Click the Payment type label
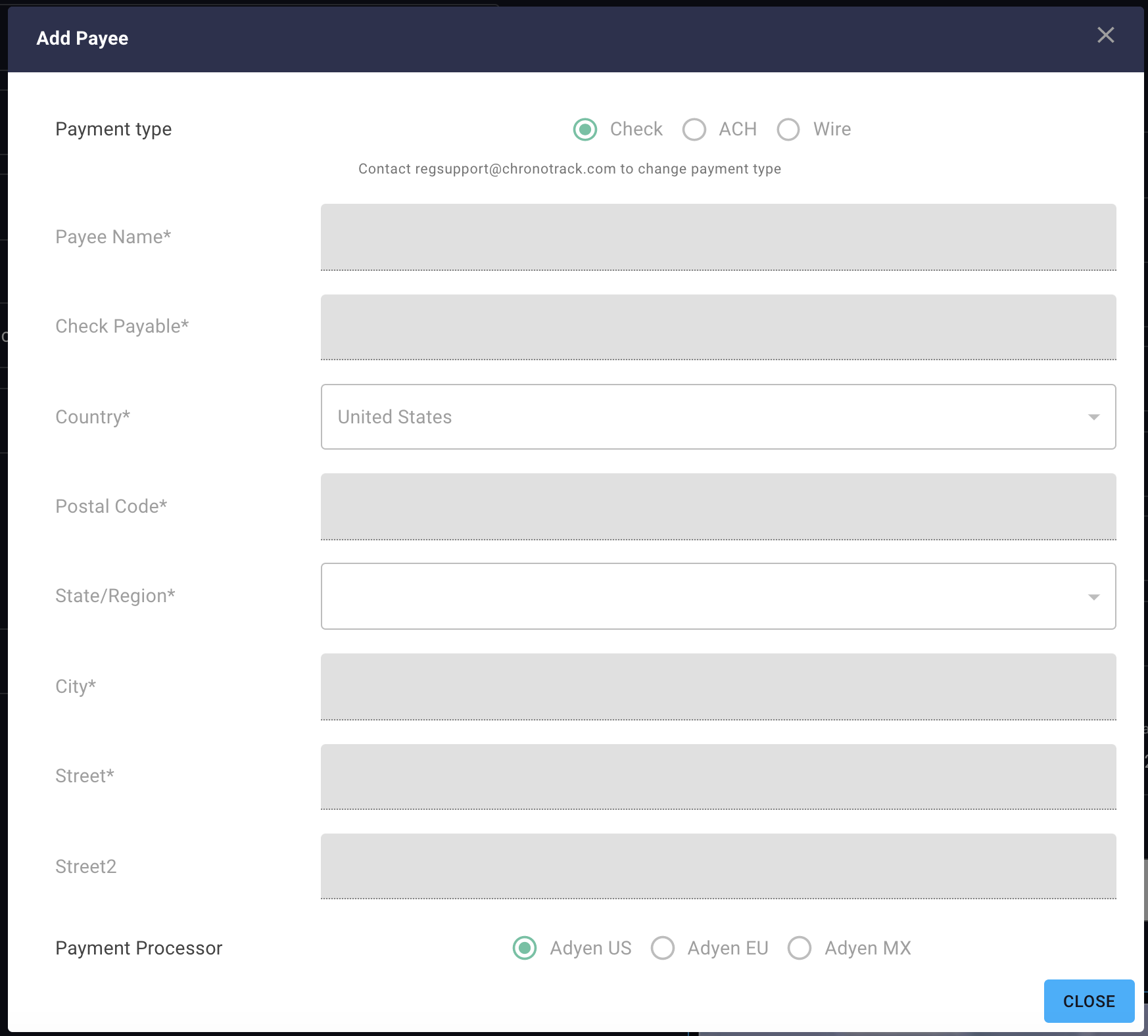Screen dimensions: 1148x1036 [x=113, y=129]
